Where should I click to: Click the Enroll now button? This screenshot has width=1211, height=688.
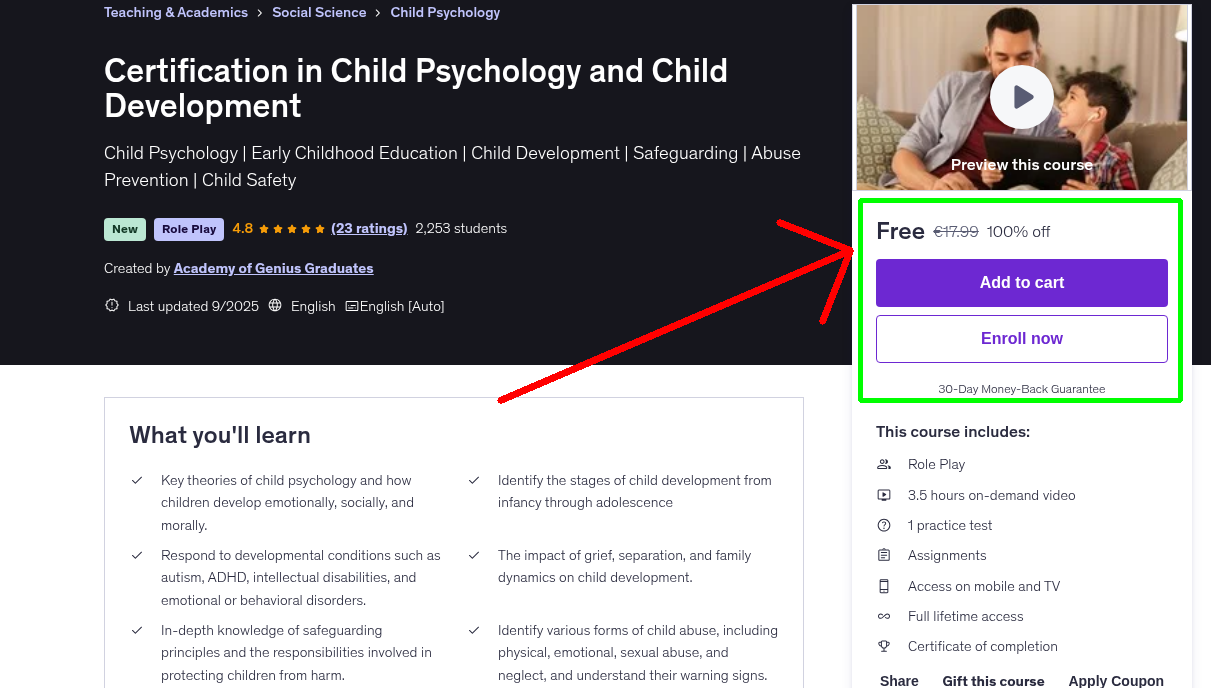coord(1021,338)
